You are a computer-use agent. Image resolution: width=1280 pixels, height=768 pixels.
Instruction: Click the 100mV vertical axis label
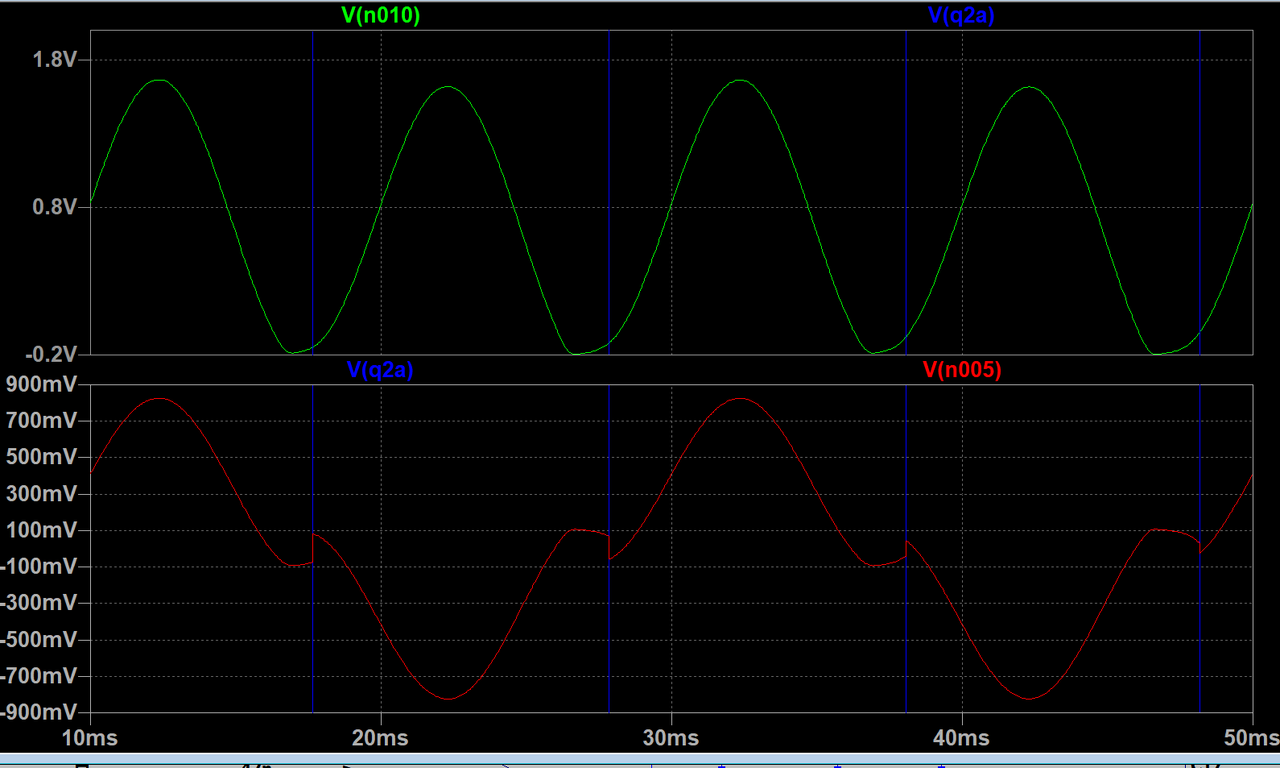(43, 530)
